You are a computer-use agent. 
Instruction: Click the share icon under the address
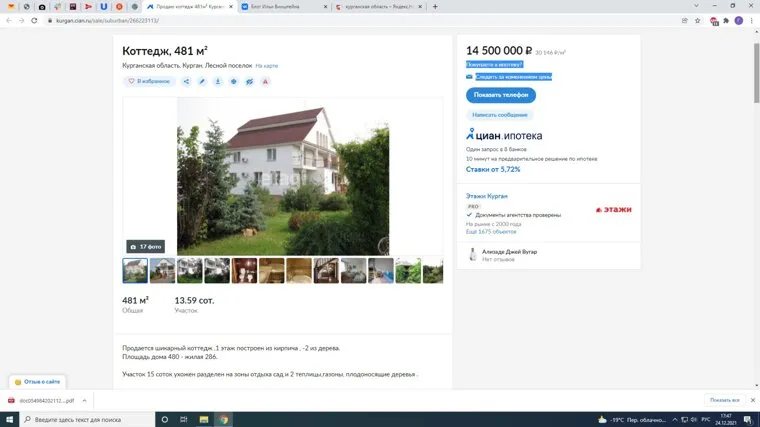[x=186, y=81]
